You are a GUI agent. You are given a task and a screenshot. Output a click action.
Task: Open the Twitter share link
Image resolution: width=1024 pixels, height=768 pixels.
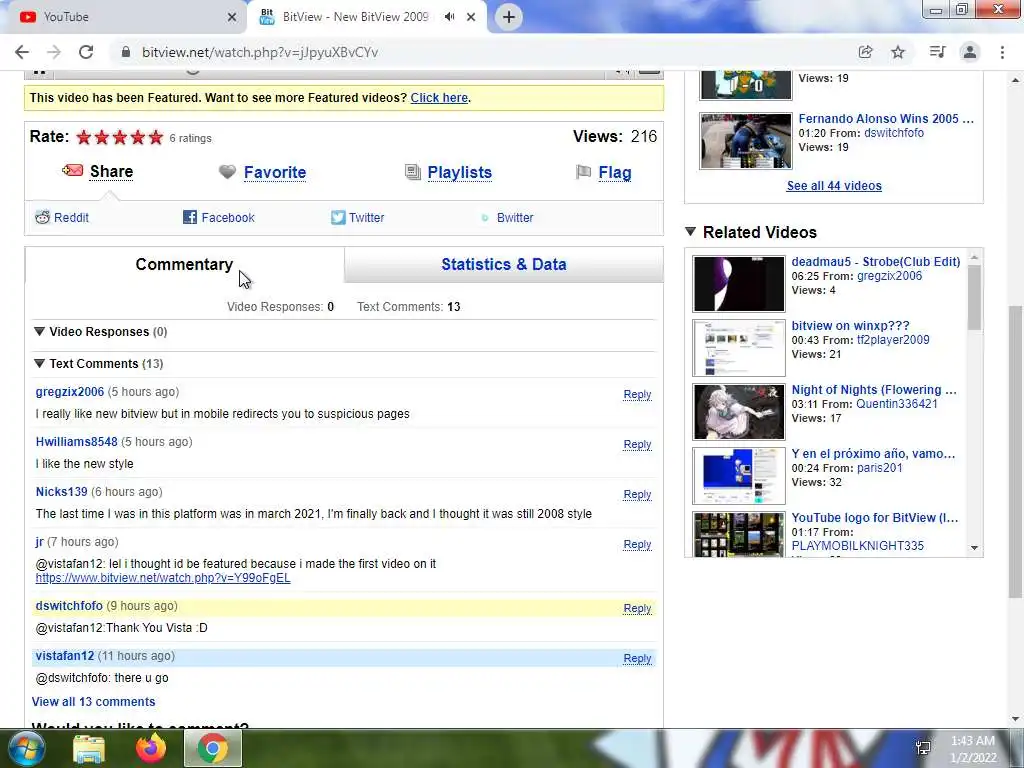pyautogui.click(x=366, y=217)
